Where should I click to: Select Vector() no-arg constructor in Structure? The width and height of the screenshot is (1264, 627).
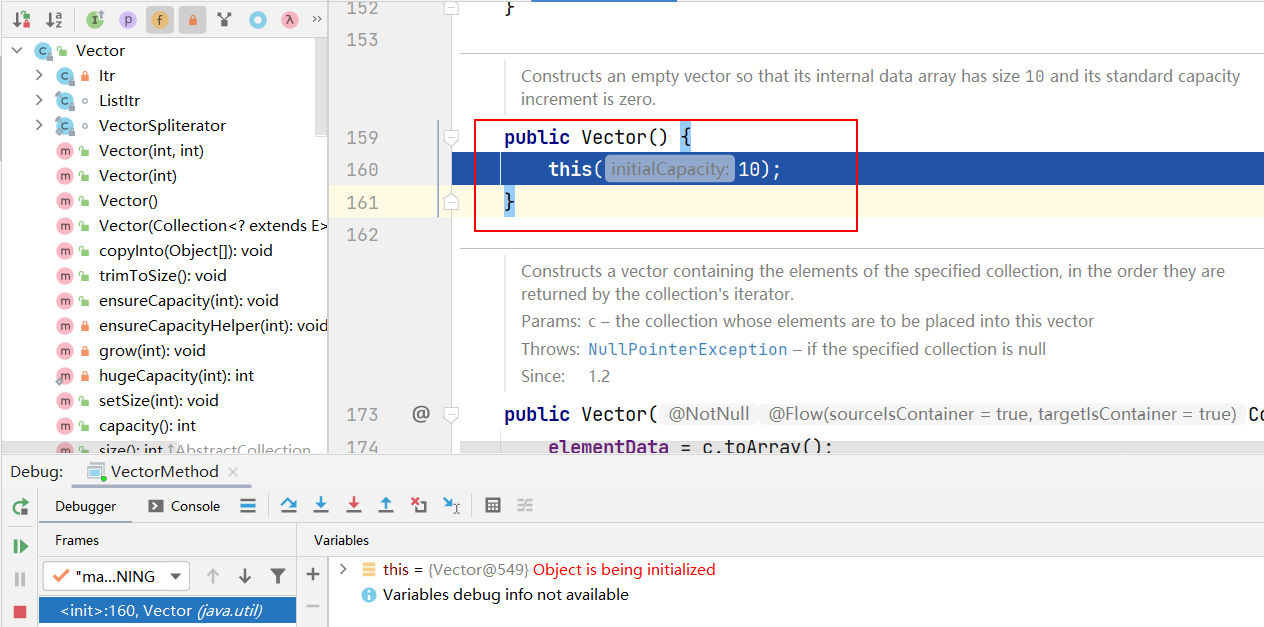tap(128, 200)
